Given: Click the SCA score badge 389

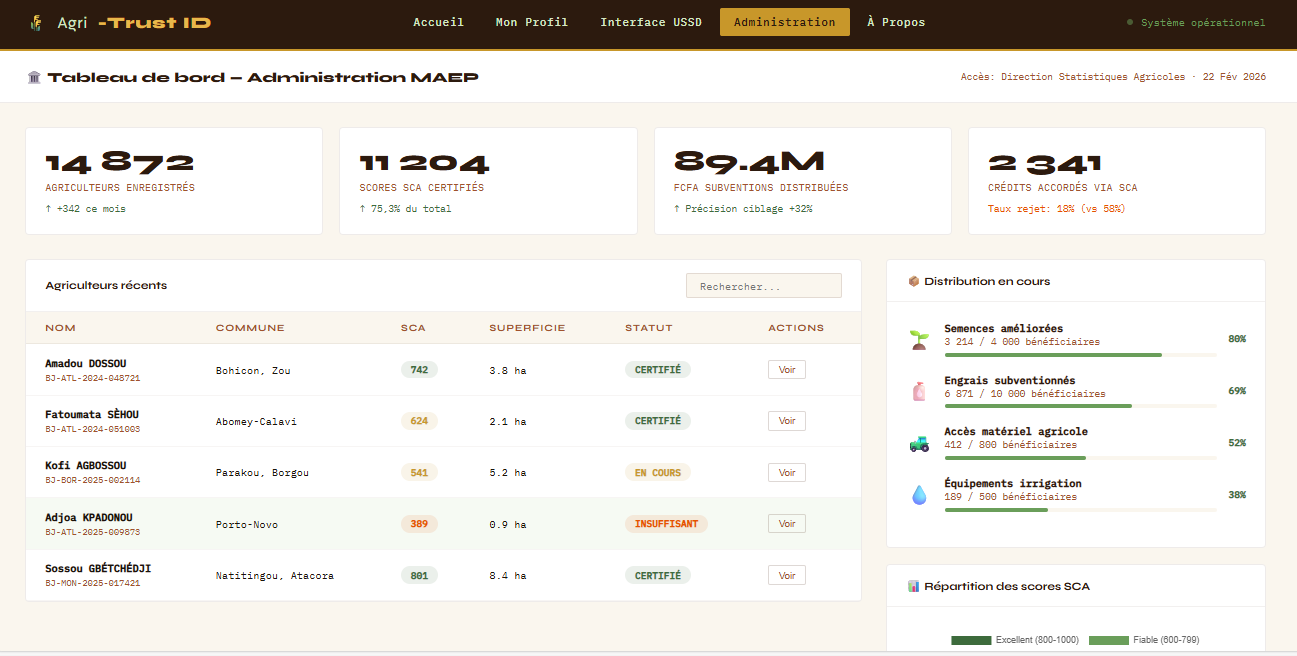Looking at the screenshot, I should (419, 524).
